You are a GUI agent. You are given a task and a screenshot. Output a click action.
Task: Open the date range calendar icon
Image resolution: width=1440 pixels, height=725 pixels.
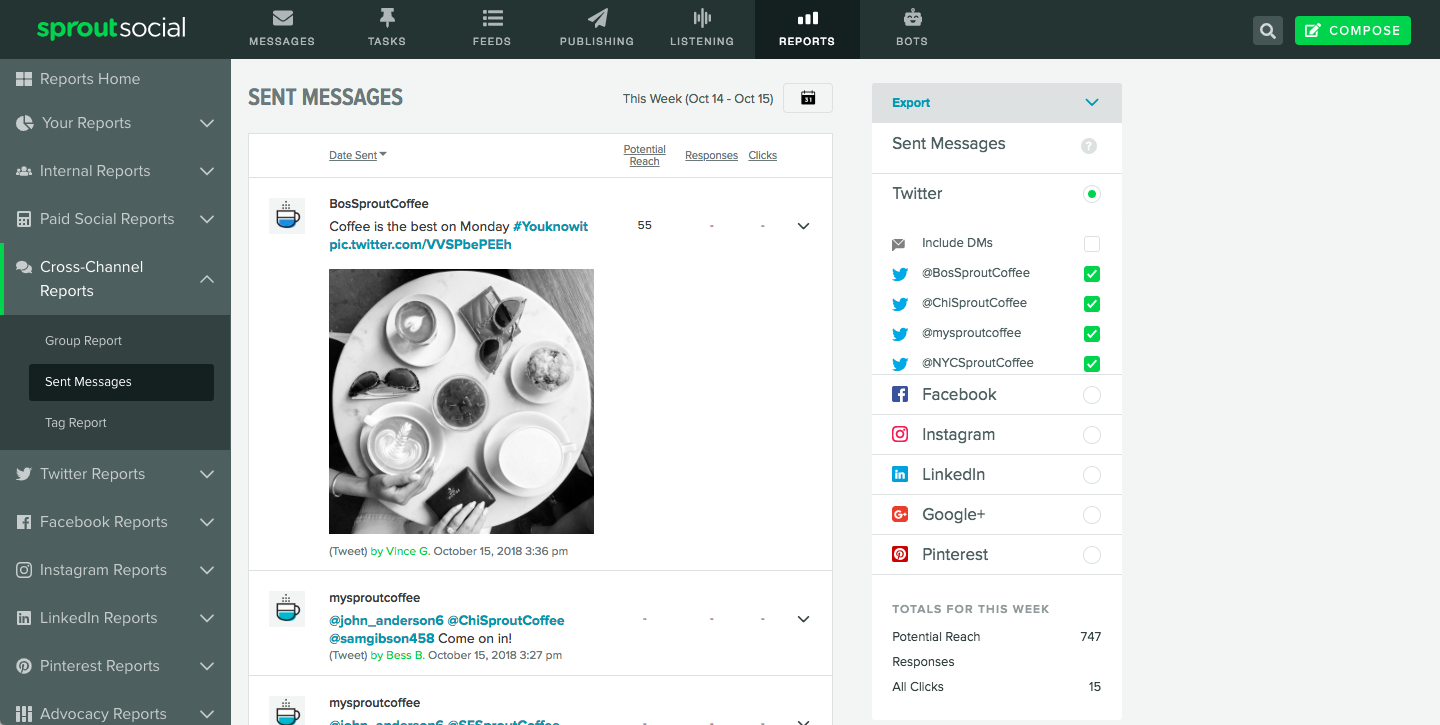[x=808, y=98]
